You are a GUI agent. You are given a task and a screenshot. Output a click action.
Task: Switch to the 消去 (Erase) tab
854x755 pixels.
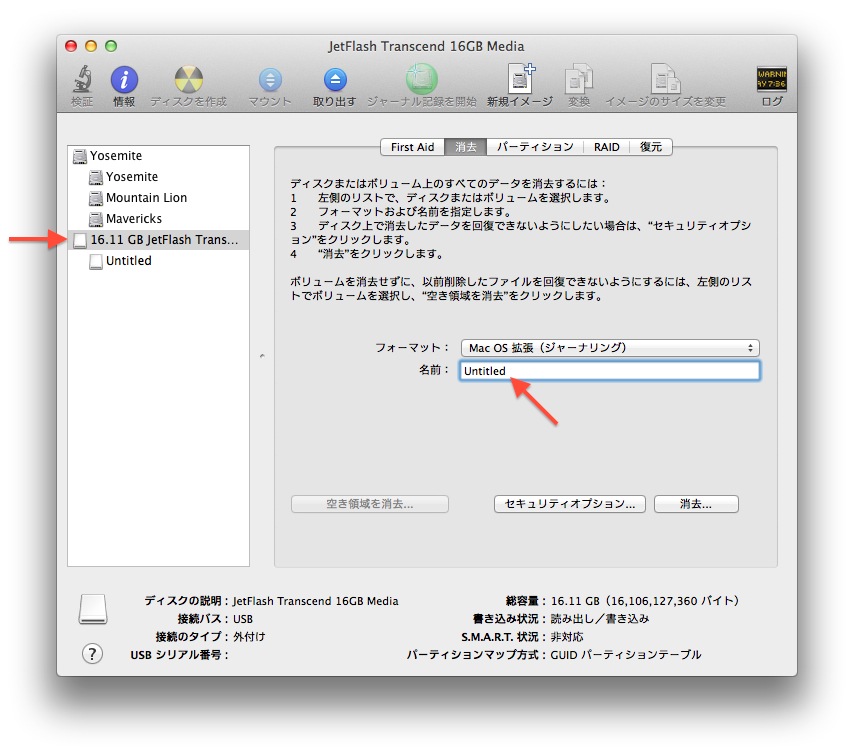[x=466, y=147]
